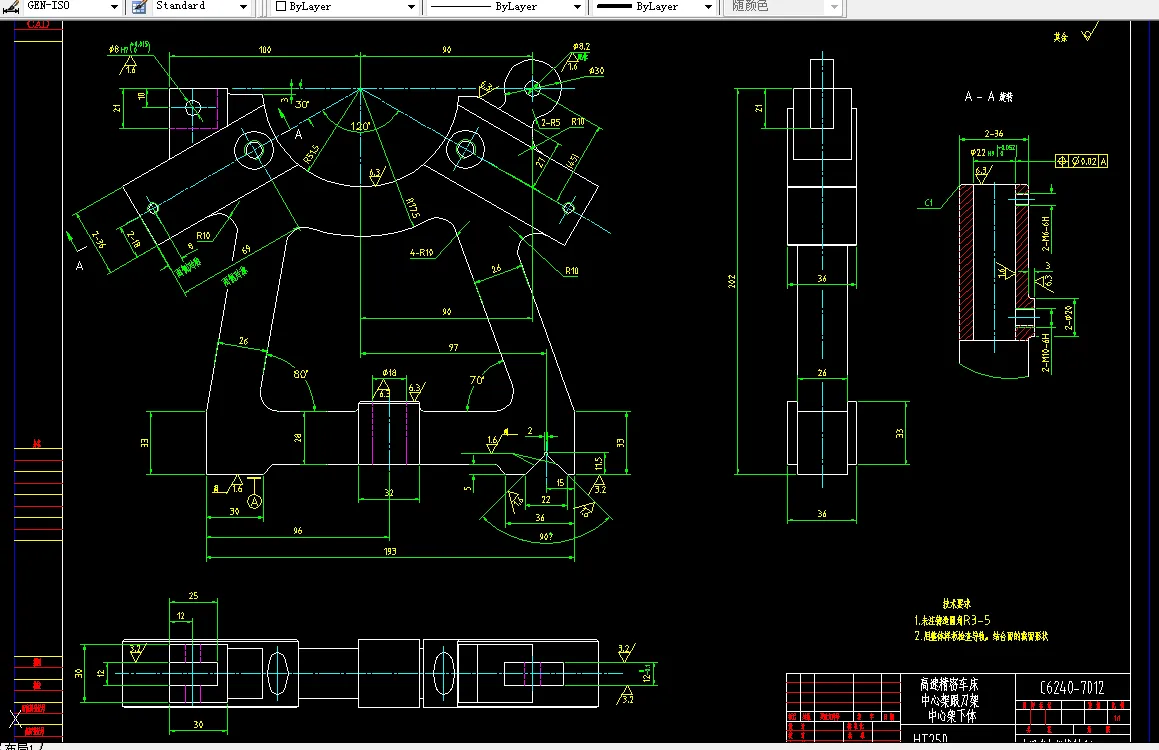Open the grayed-out plot style dropdown

click(834, 7)
